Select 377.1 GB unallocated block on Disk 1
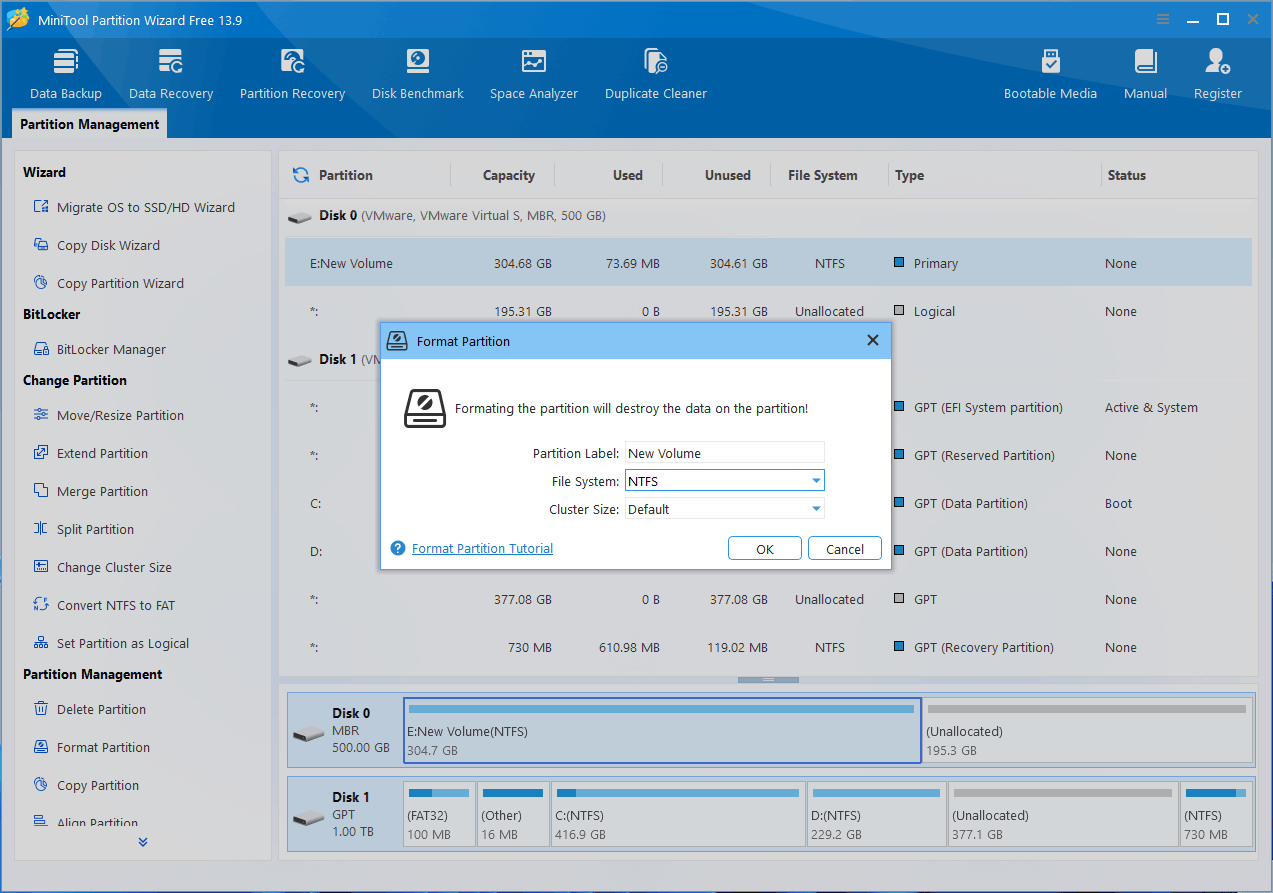Viewport: 1273px width, 893px height. (1062, 815)
